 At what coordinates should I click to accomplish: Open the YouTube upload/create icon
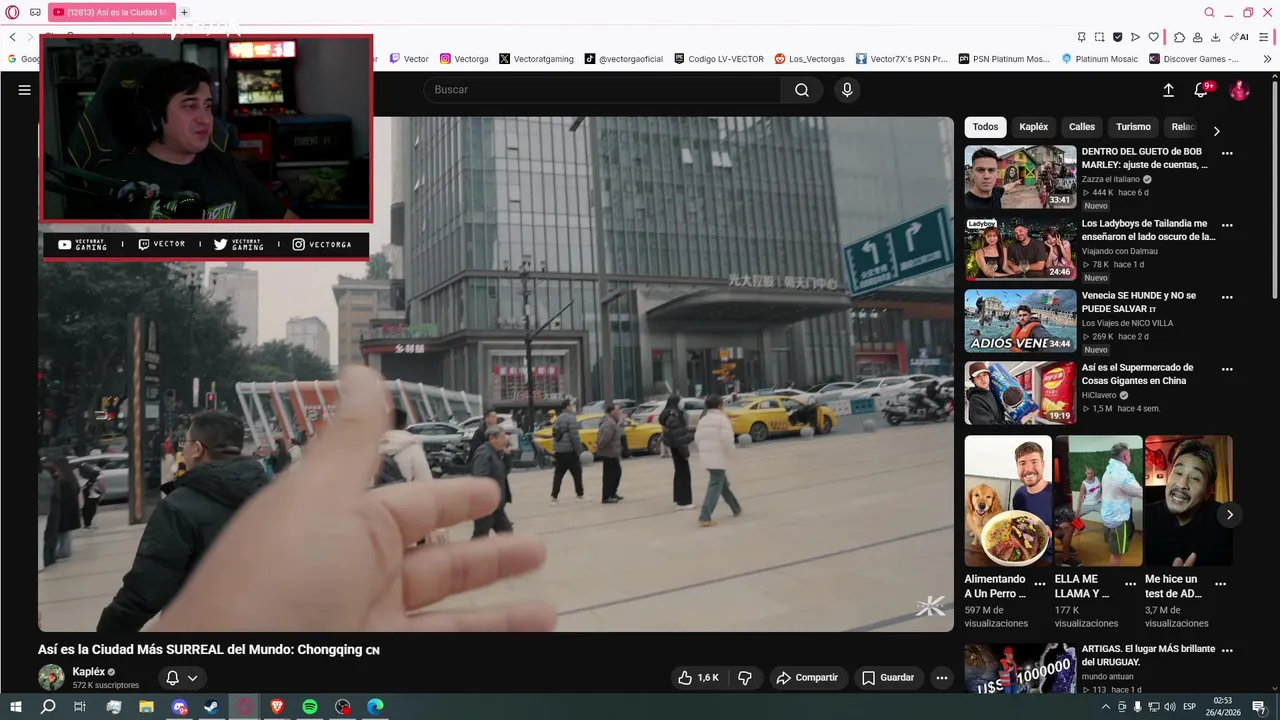coord(1168,90)
